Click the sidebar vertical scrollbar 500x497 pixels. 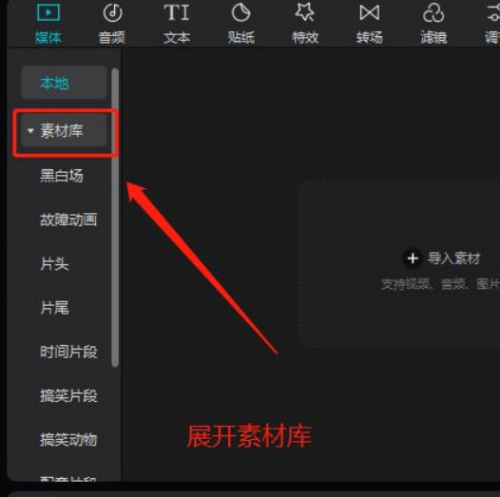[x=115, y=218]
